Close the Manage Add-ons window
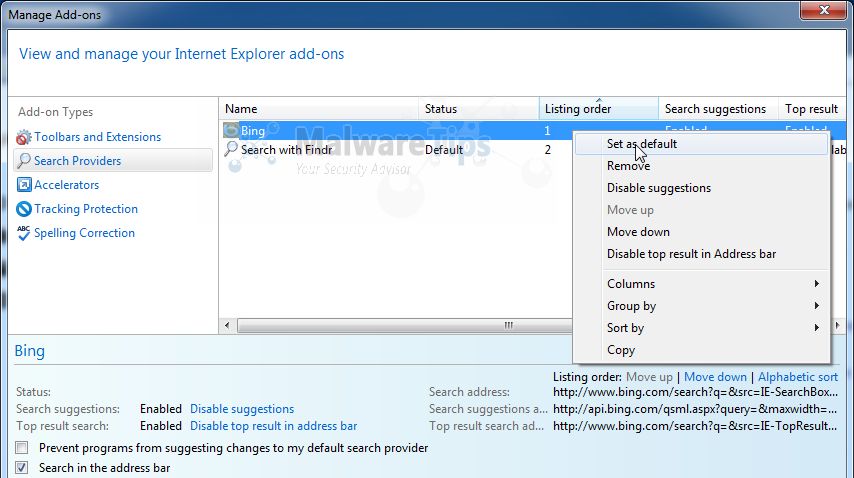This screenshot has width=854, height=478. [x=824, y=10]
